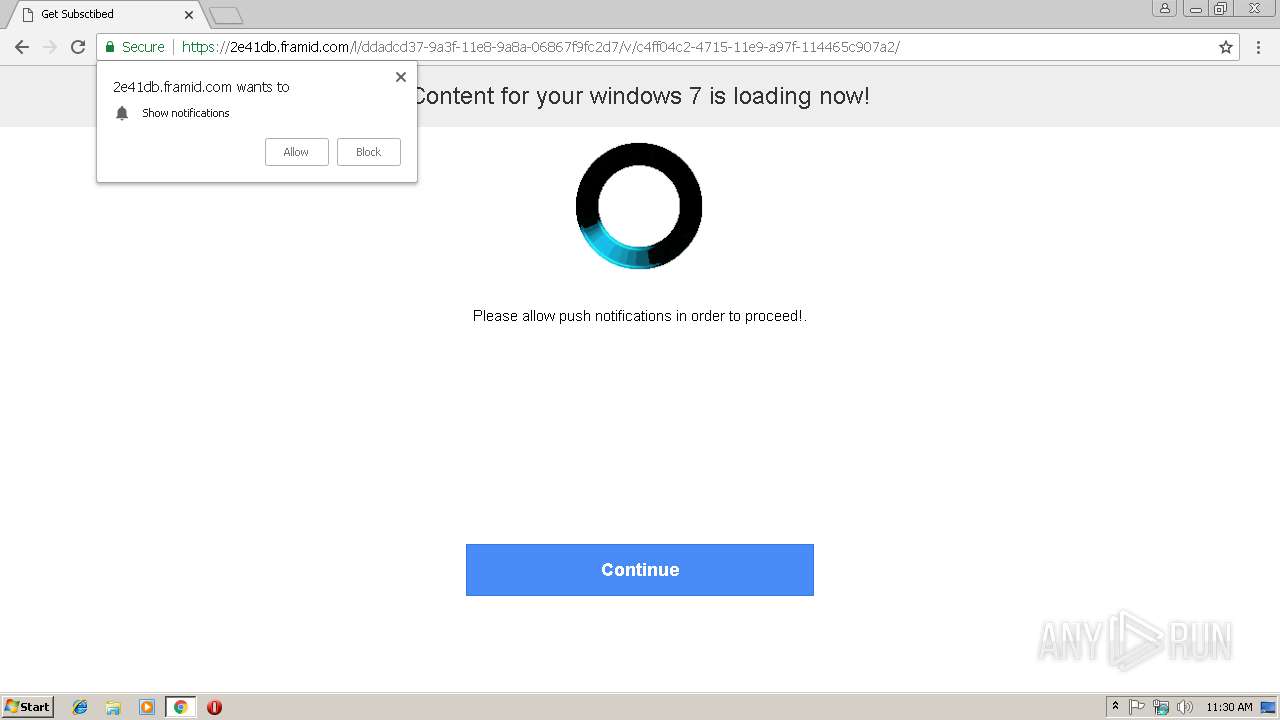1280x720 pixels.
Task: Open the Action Center flag icon
Action: click(1138, 707)
